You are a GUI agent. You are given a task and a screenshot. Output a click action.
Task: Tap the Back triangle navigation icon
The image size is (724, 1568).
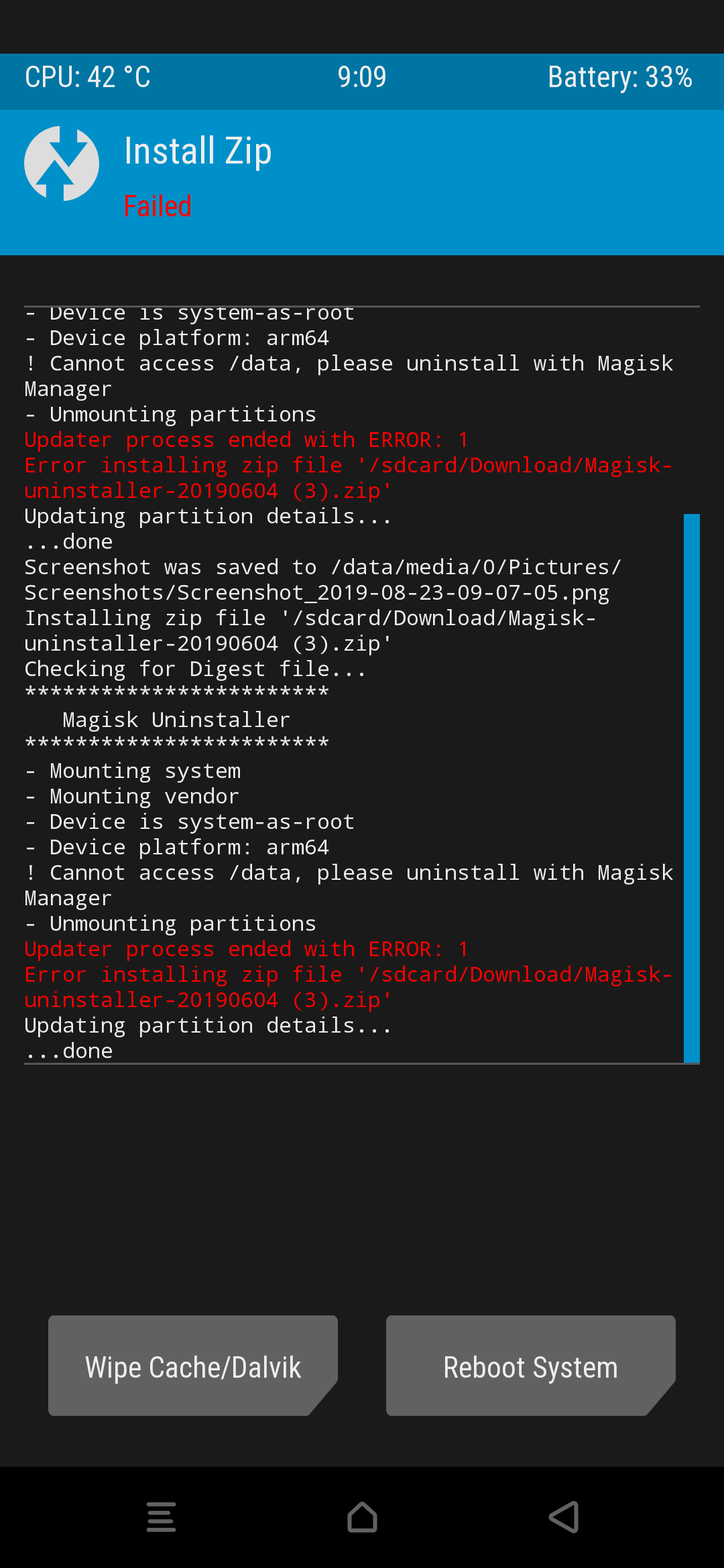[564, 1516]
